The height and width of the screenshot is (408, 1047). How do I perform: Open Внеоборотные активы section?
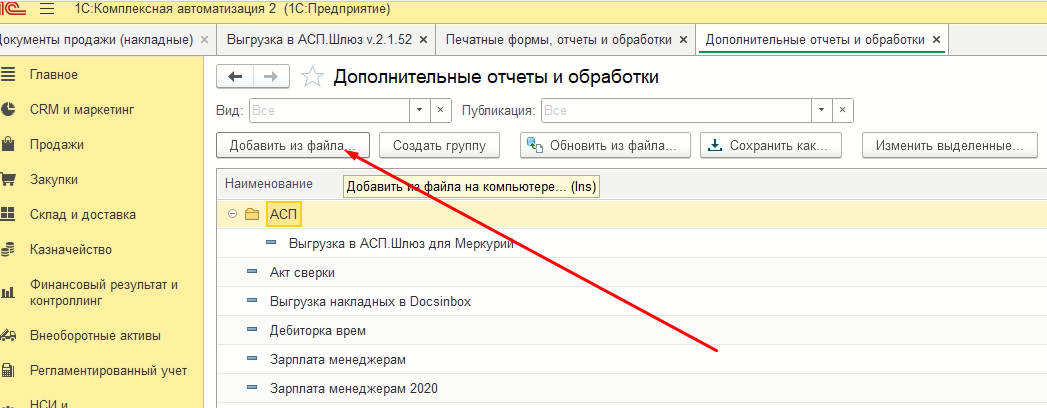(x=95, y=335)
